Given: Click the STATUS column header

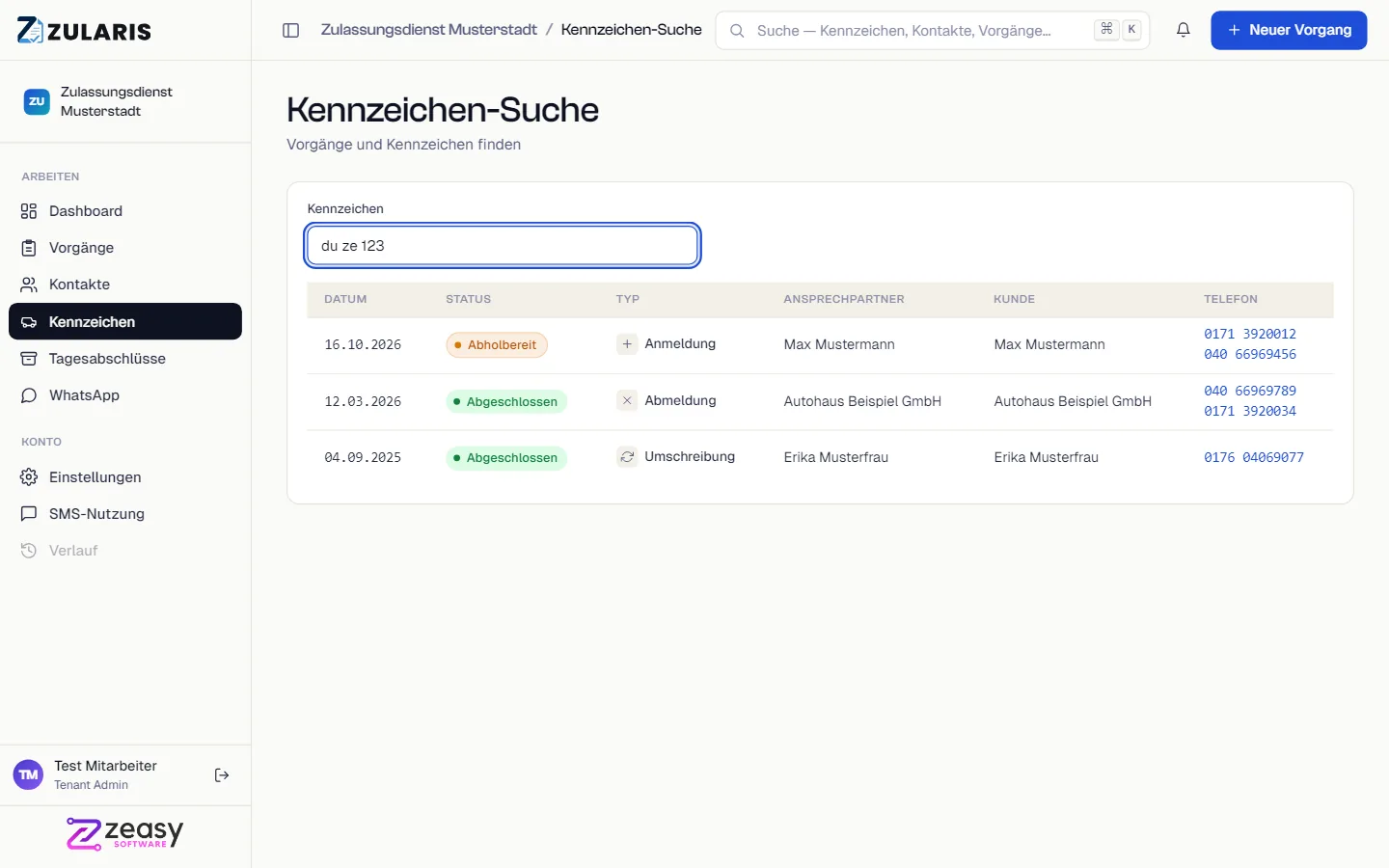Looking at the screenshot, I should (x=469, y=299).
